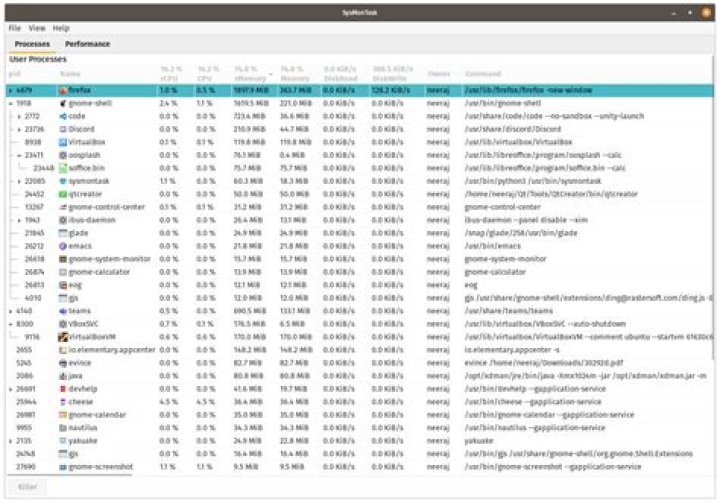
Task: Click the nautilus folder icon
Action: click(x=63, y=428)
